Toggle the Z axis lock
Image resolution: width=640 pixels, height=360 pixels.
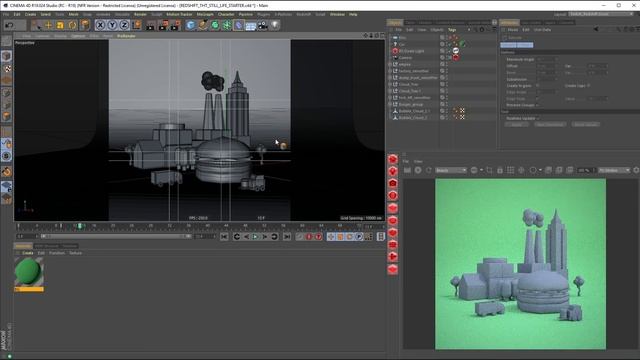pos(124,25)
